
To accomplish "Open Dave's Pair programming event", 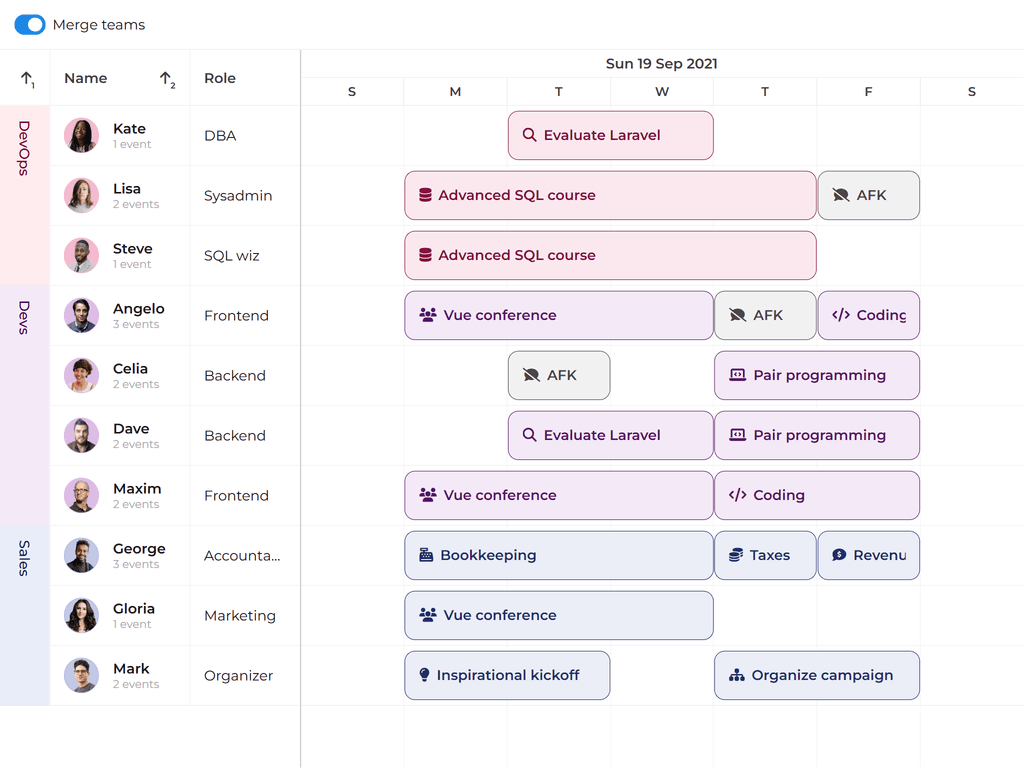I will point(816,435).
